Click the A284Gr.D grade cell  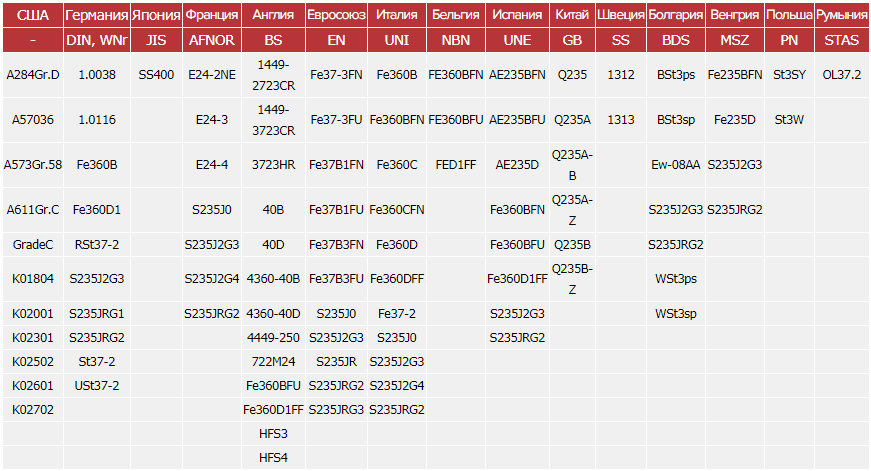coord(33,74)
